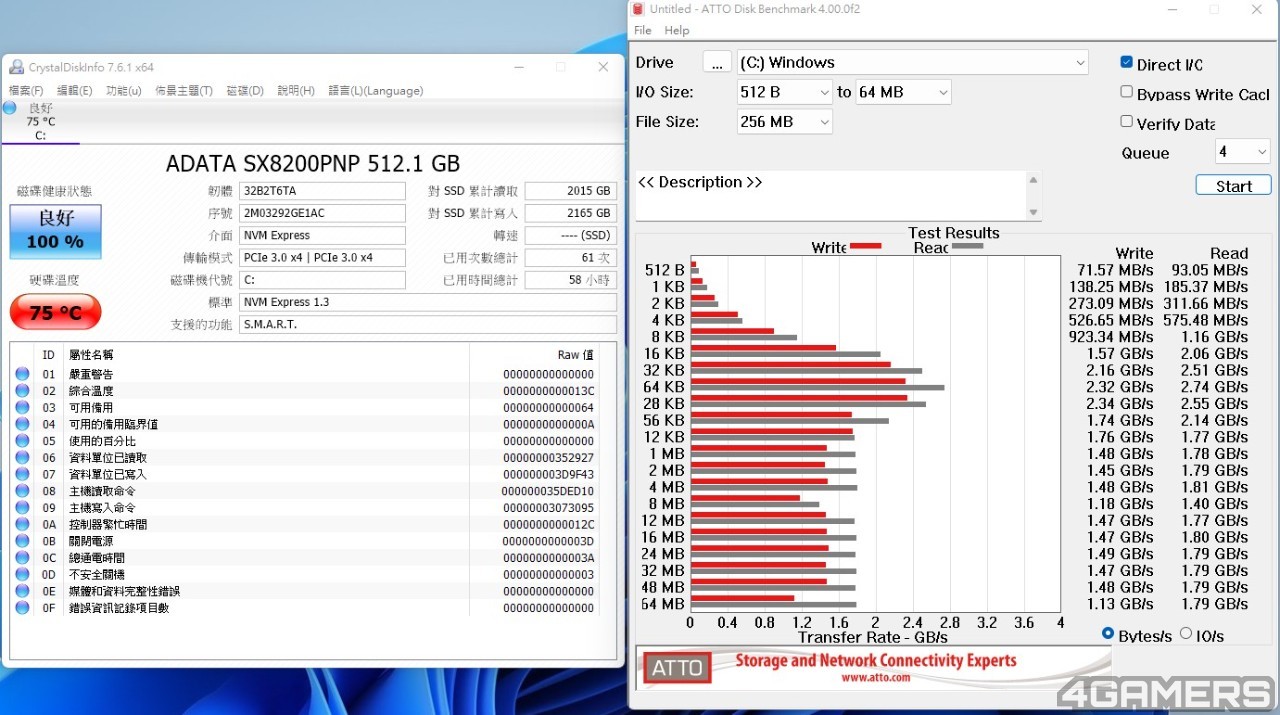Open the 磁碟(D) disk menu
Image resolution: width=1280 pixels, height=715 pixels.
245,91
